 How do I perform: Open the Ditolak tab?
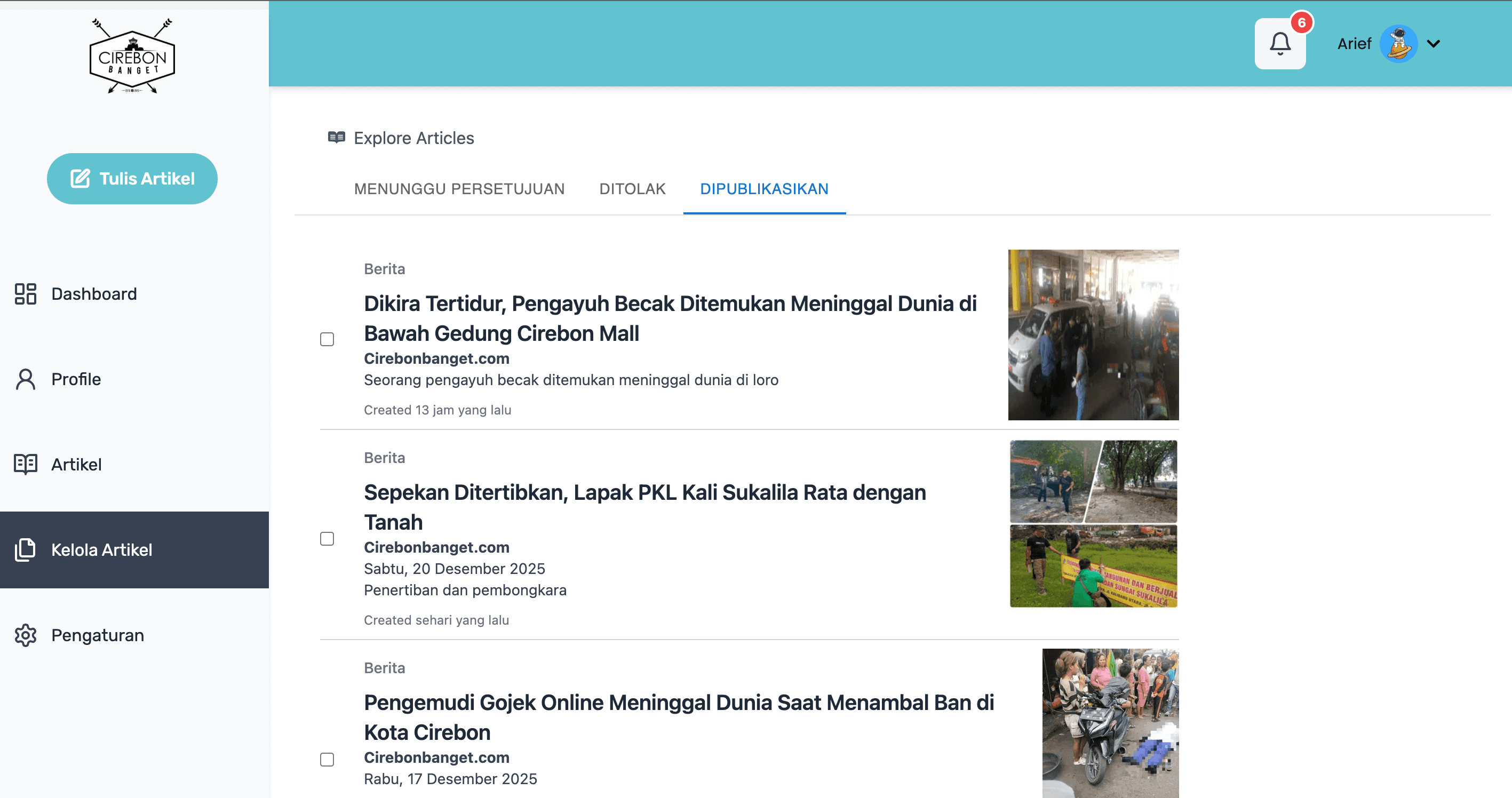[632, 189]
